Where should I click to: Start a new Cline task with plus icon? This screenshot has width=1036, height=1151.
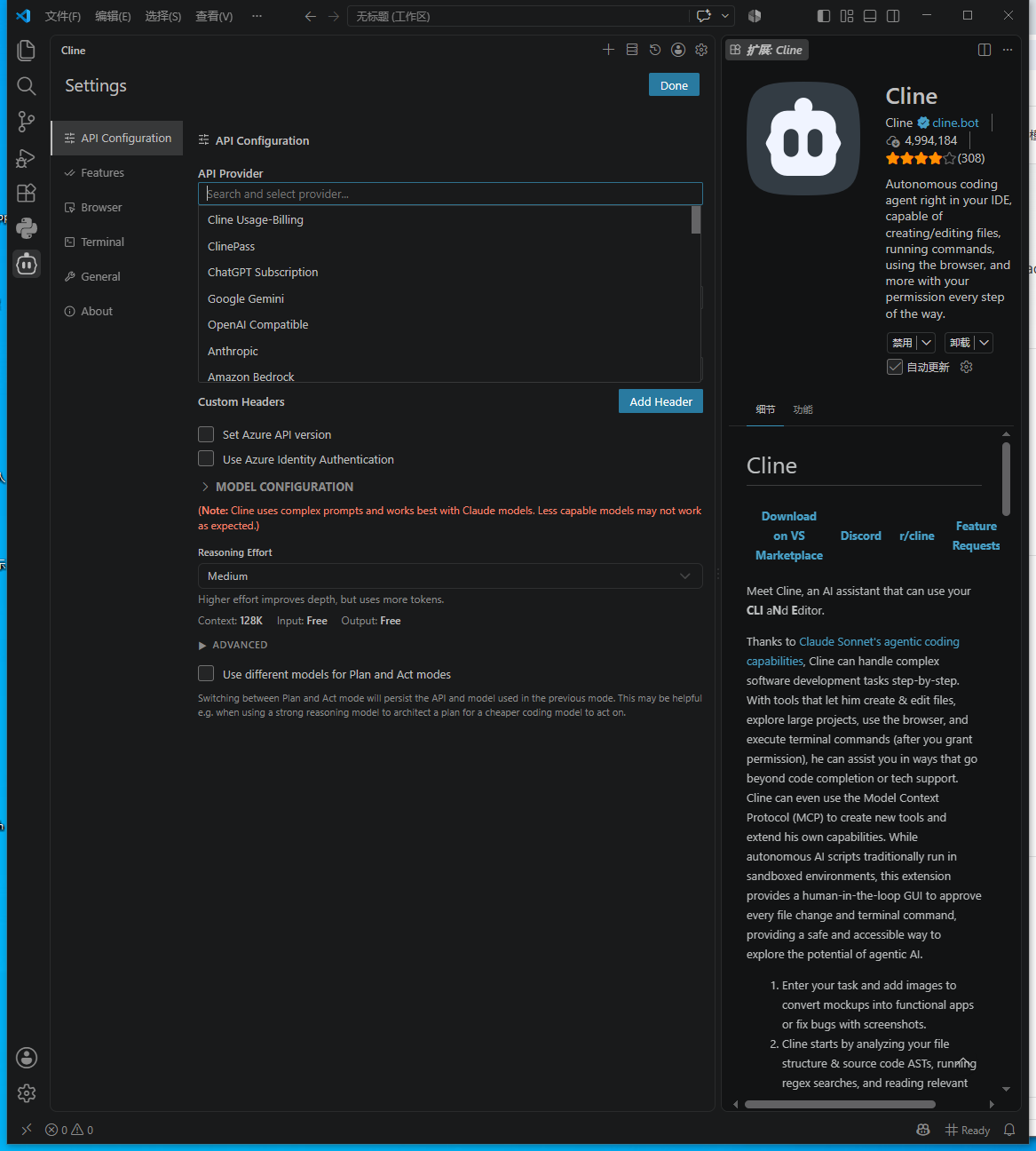(x=608, y=50)
